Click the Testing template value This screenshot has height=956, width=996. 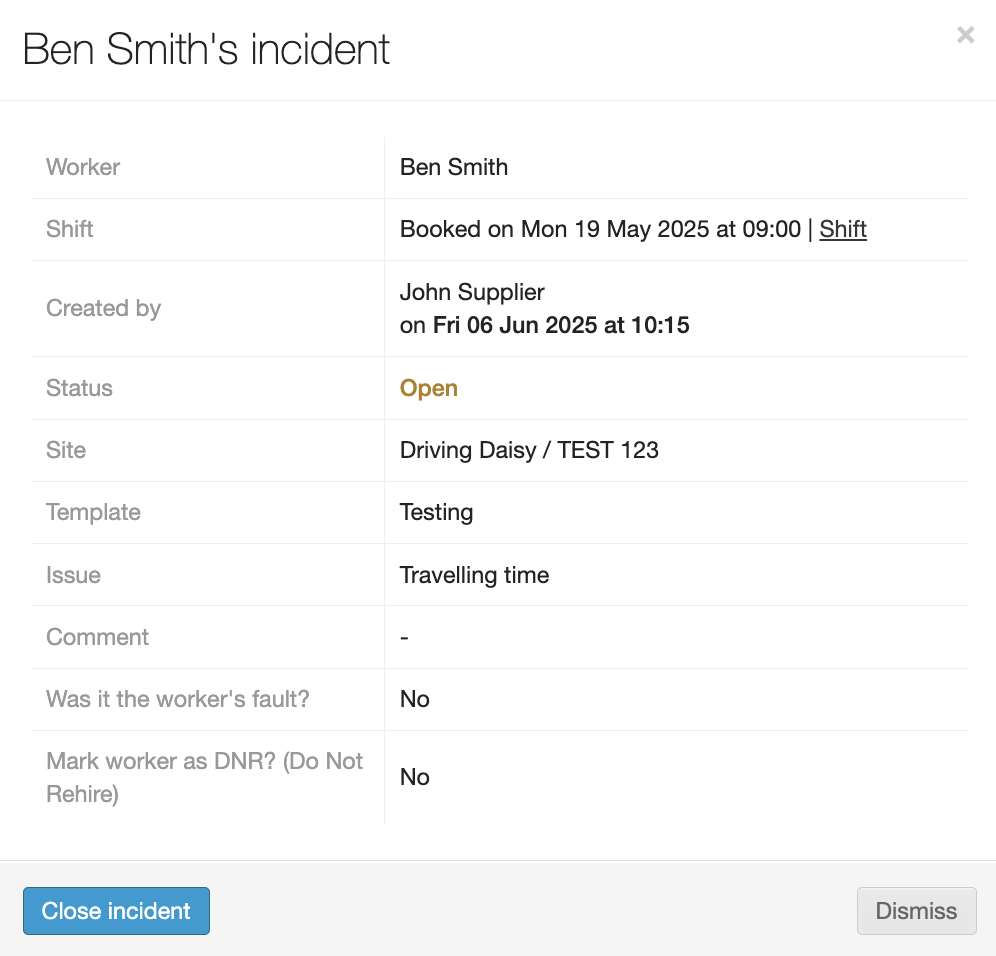(436, 512)
